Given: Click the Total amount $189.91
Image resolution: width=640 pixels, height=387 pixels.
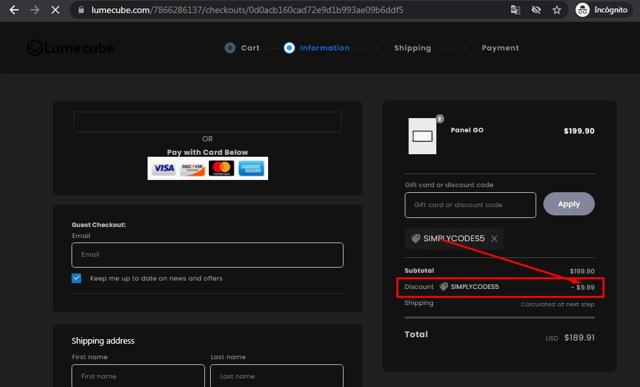Looking at the screenshot, I should 579,338.
